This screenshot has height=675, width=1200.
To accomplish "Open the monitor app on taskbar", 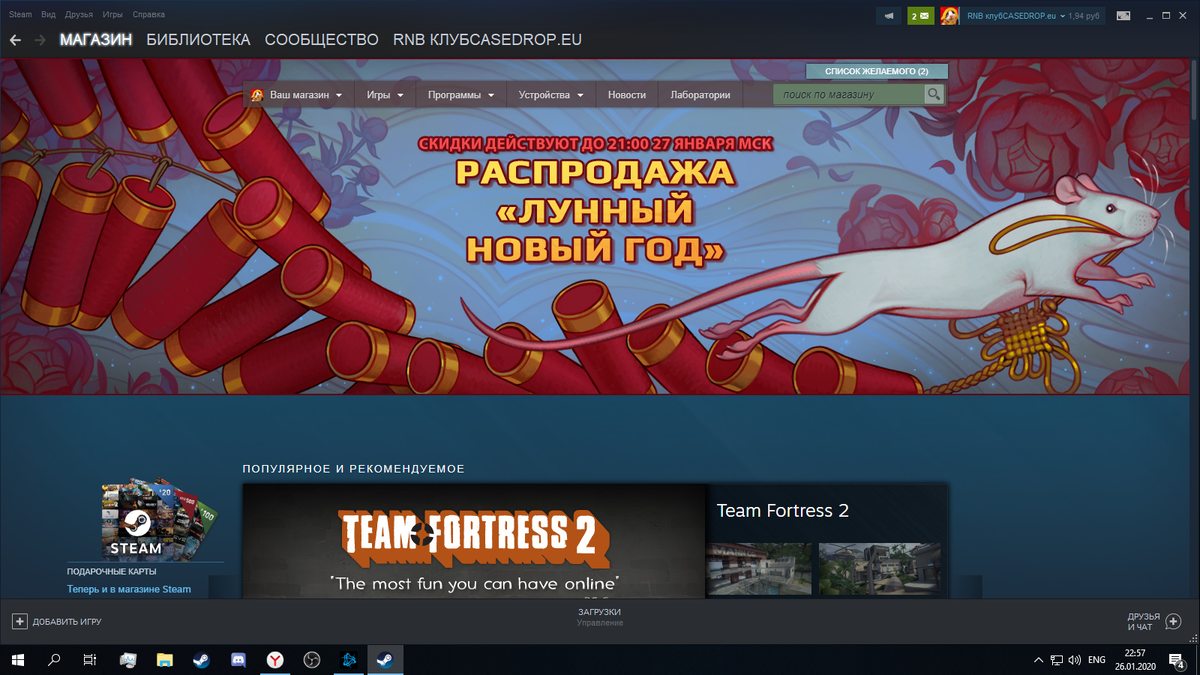I will [x=127, y=660].
